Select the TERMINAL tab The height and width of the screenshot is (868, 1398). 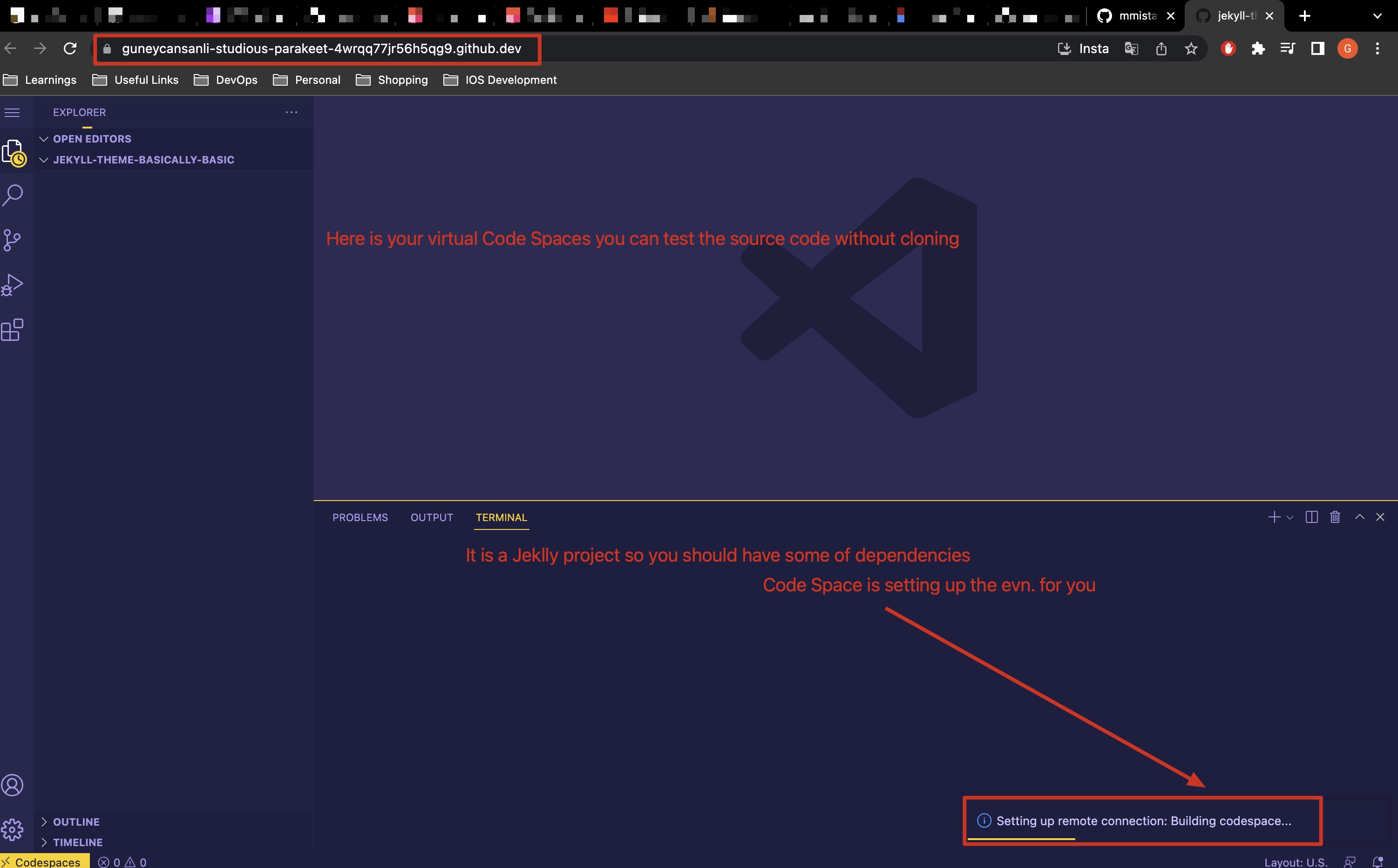point(502,517)
